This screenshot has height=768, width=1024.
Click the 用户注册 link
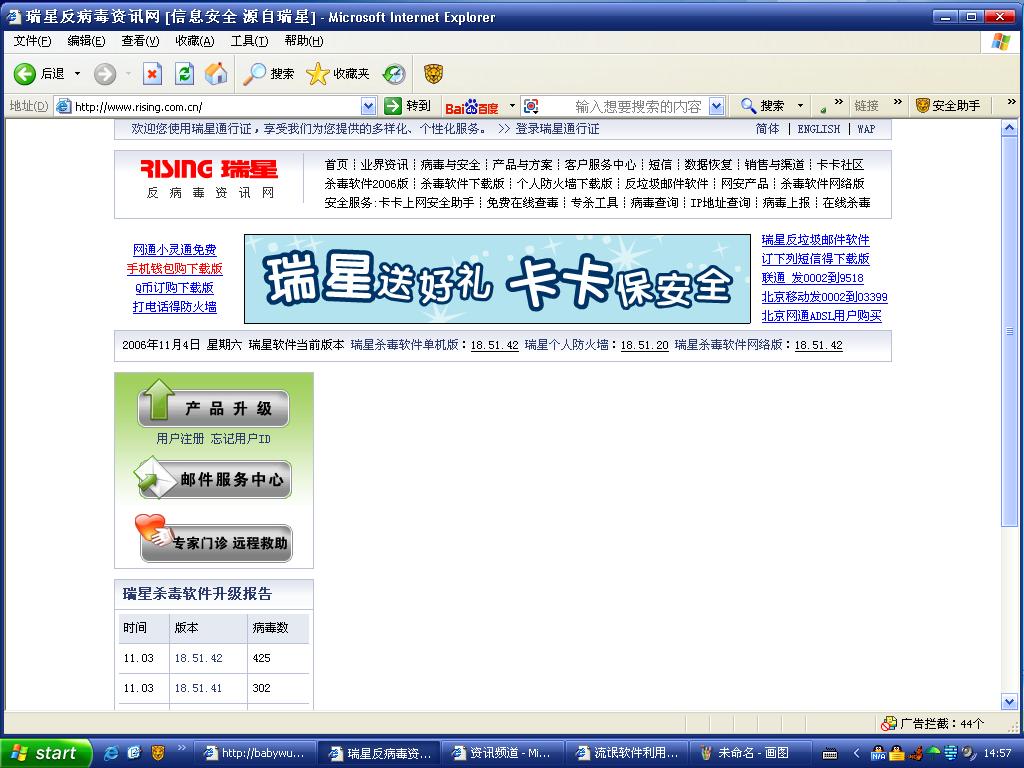(180, 439)
